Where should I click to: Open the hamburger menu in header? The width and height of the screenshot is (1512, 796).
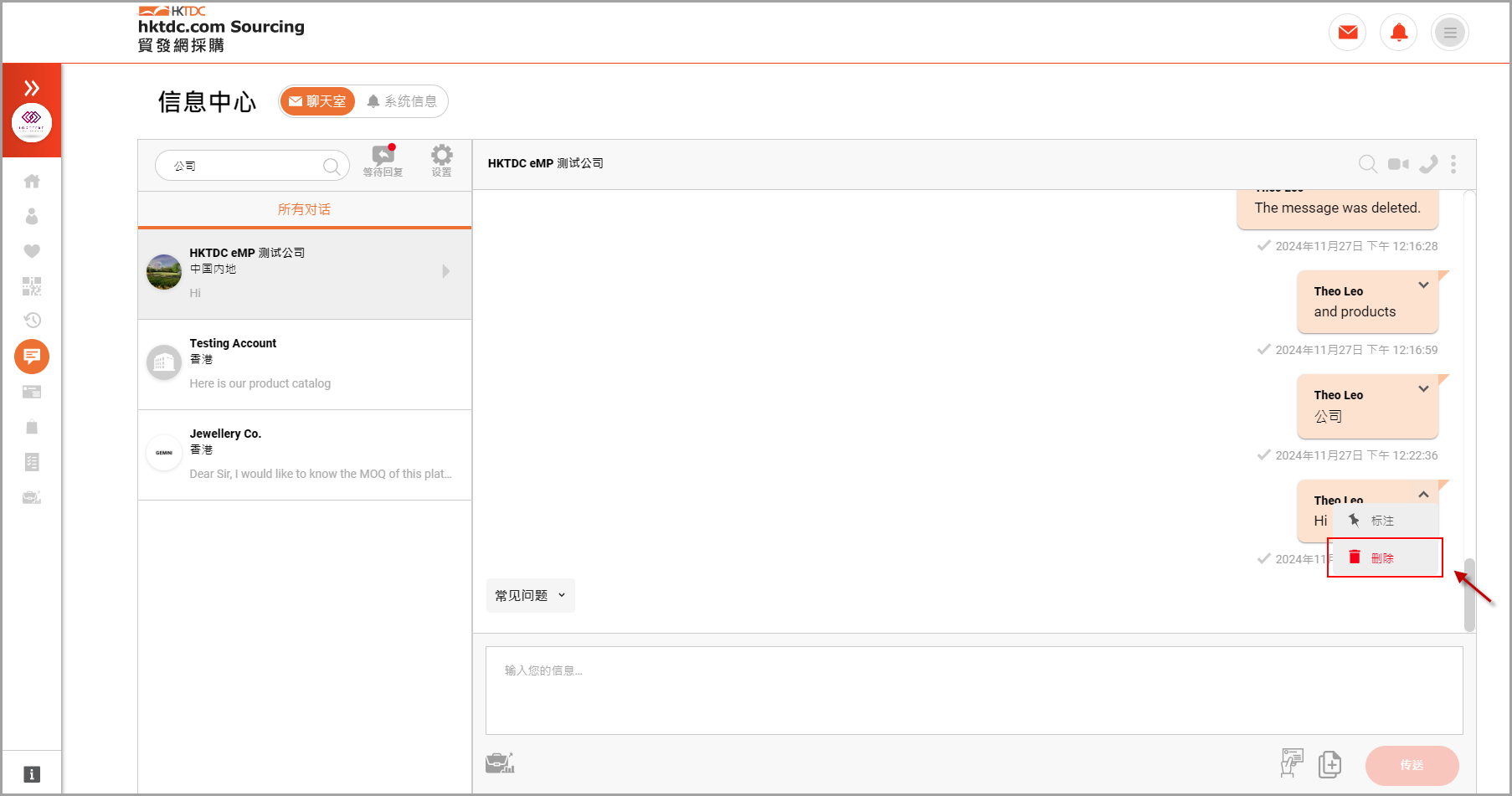tap(1450, 33)
